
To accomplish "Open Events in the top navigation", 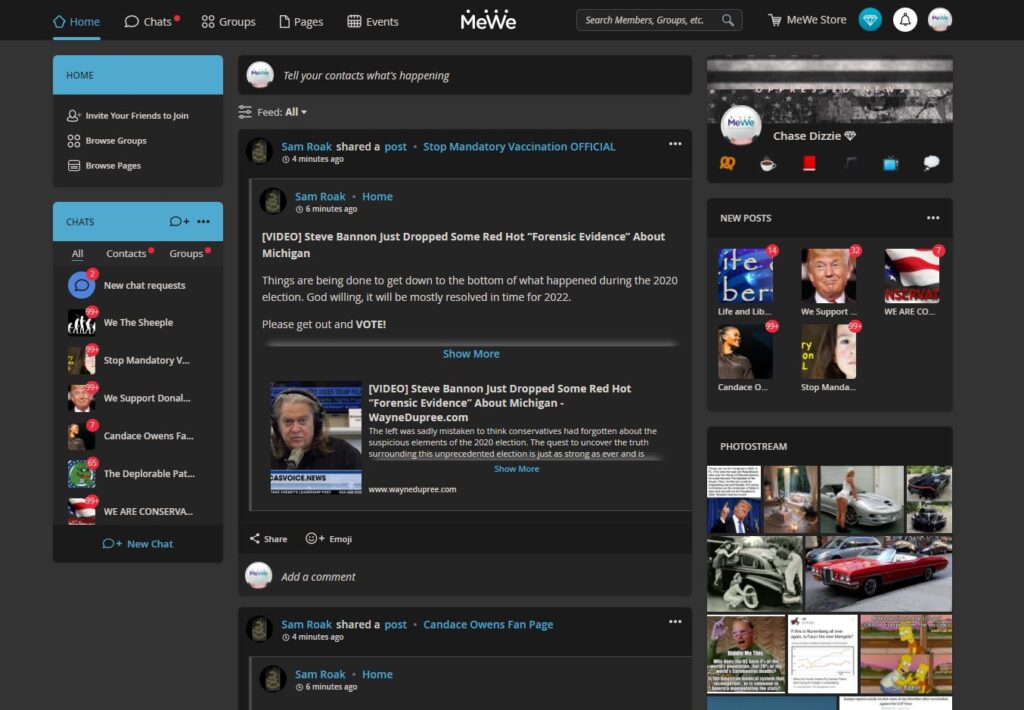I will [372, 22].
